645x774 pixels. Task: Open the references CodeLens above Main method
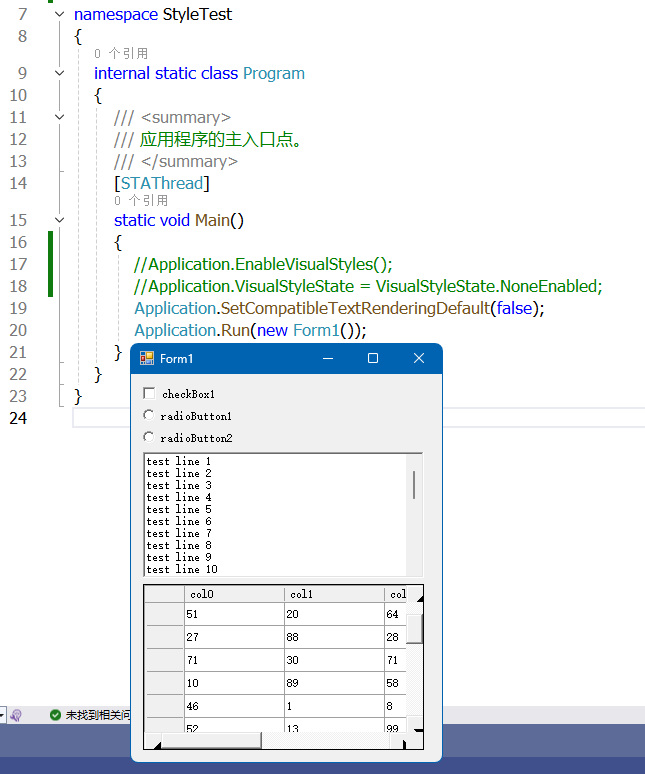[x=141, y=200]
